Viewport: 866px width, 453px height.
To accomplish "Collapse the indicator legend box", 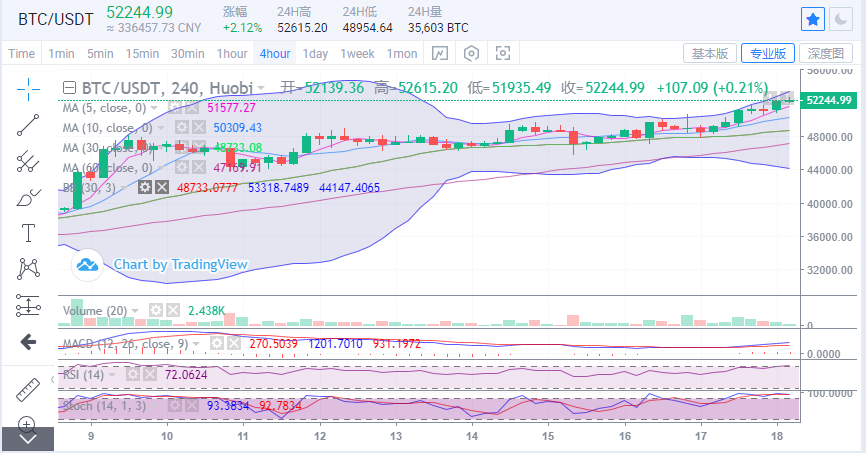I will click(69, 88).
